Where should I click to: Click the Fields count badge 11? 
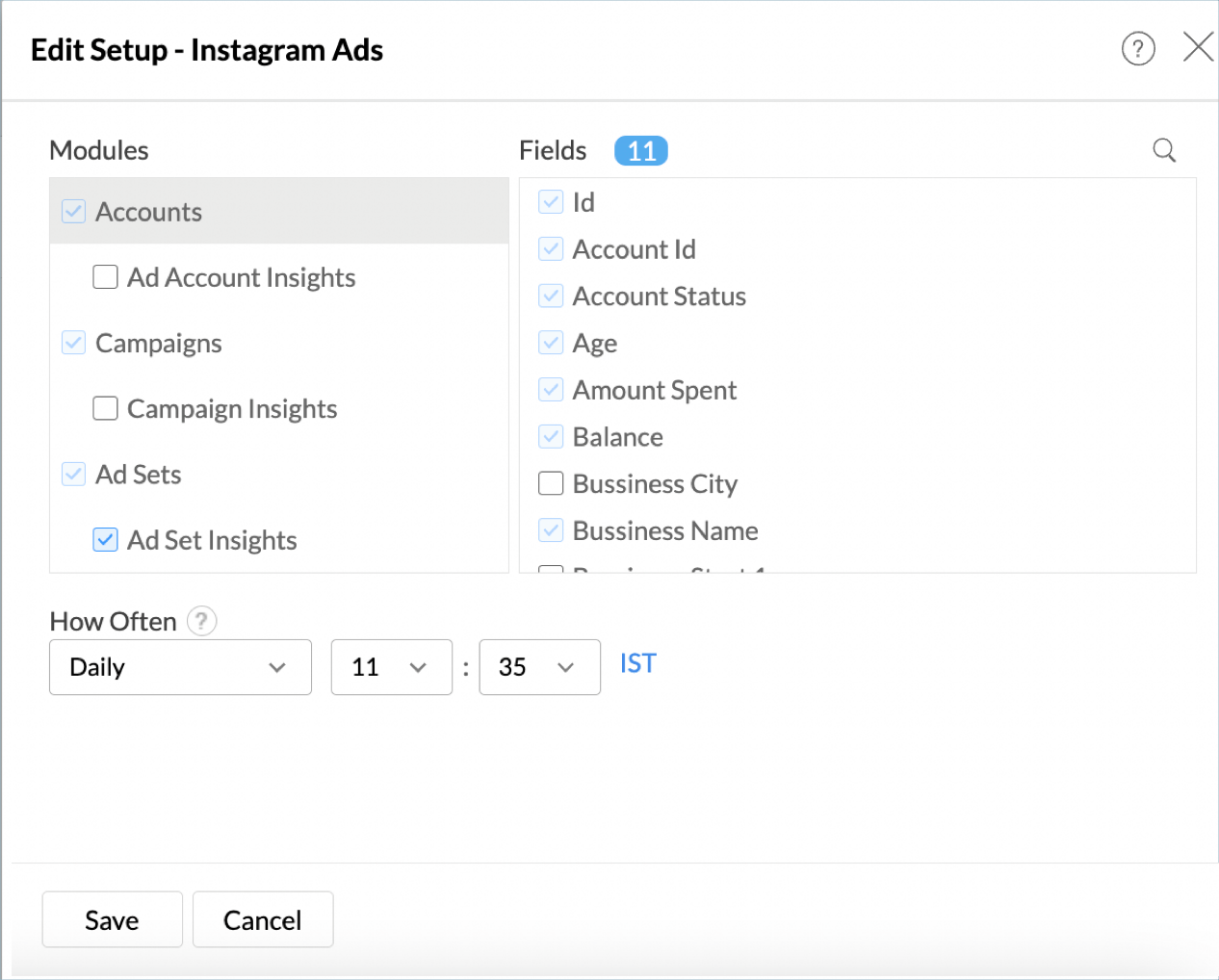[641, 151]
